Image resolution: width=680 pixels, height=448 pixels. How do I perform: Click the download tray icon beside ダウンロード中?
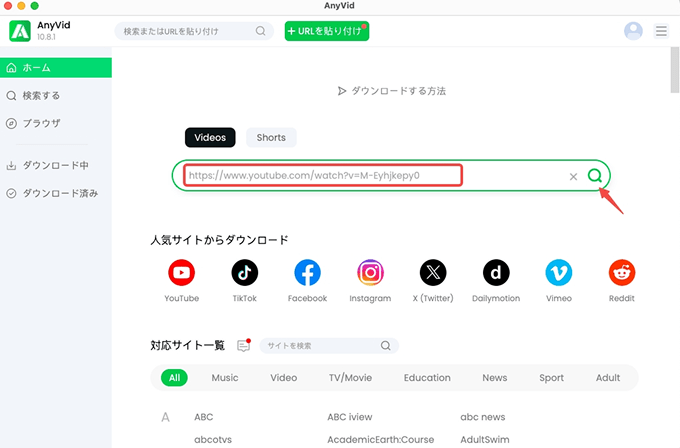pos(11,165)
